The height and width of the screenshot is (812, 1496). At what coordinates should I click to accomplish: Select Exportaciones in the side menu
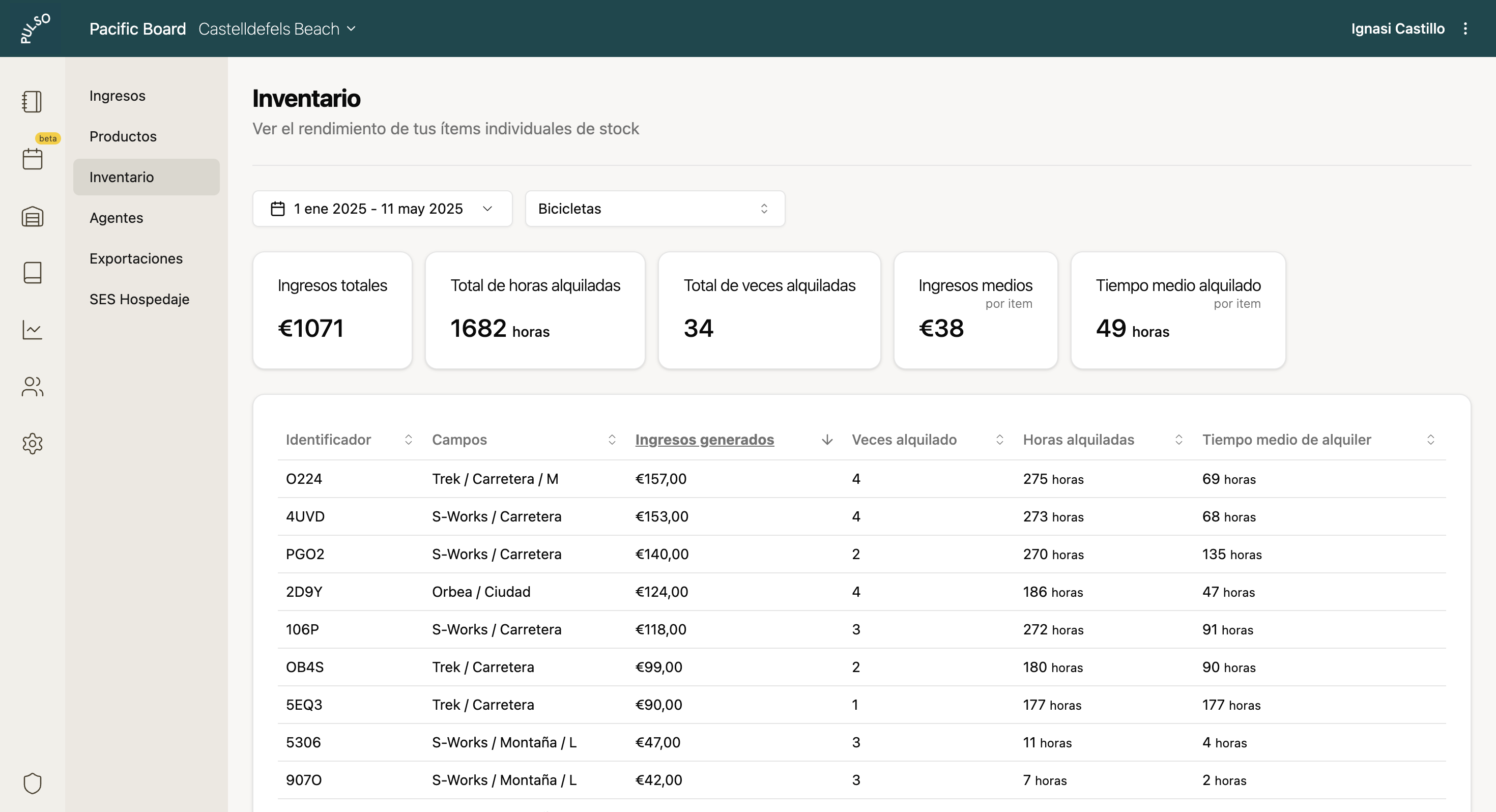[136, 258]
